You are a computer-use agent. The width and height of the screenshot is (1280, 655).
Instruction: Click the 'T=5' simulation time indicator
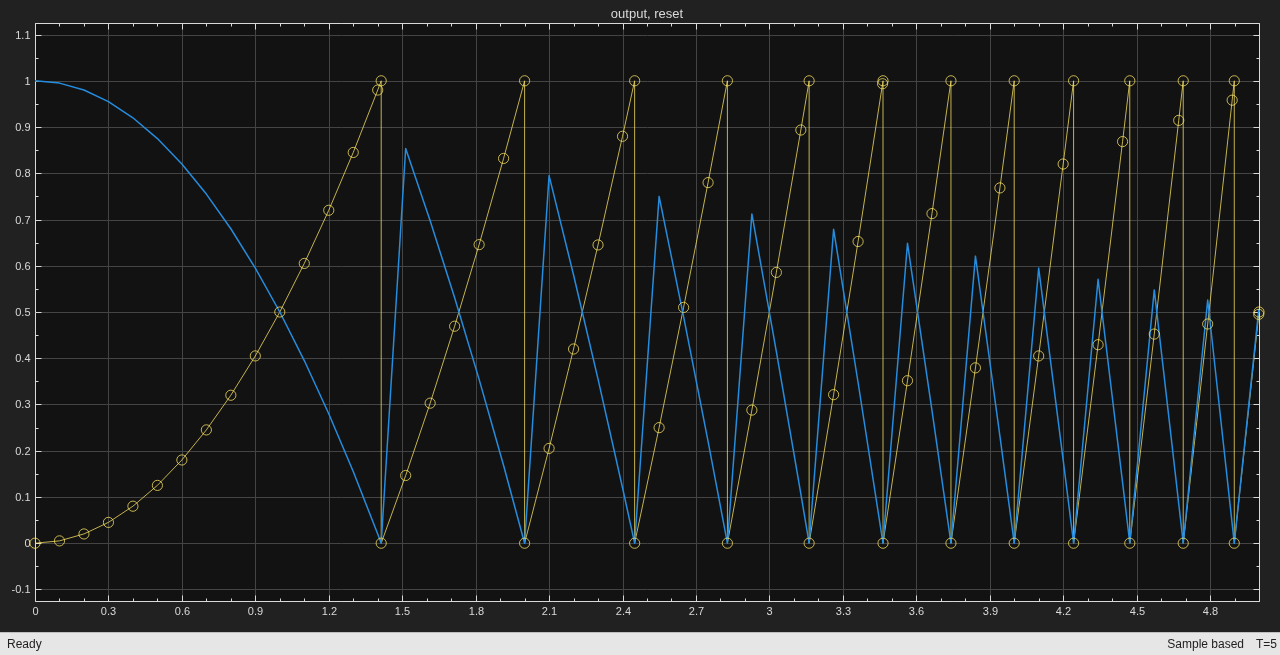click(x=1266, y=644)
